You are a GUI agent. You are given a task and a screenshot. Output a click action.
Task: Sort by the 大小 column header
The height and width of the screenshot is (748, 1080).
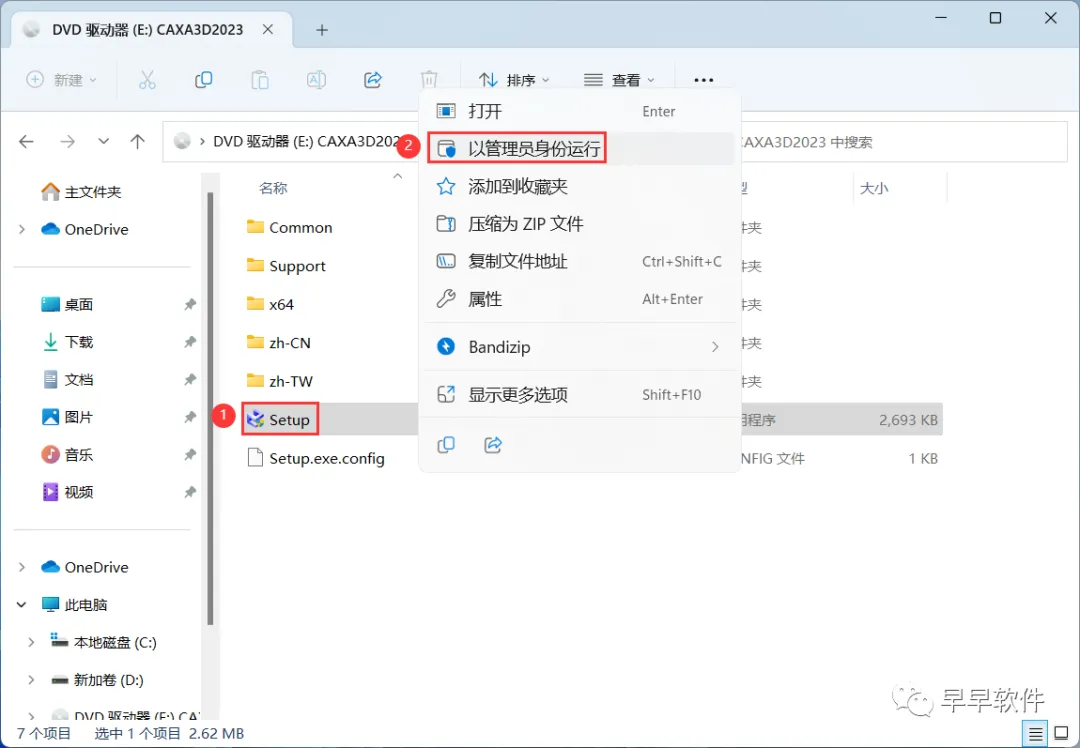coord(873,188)
